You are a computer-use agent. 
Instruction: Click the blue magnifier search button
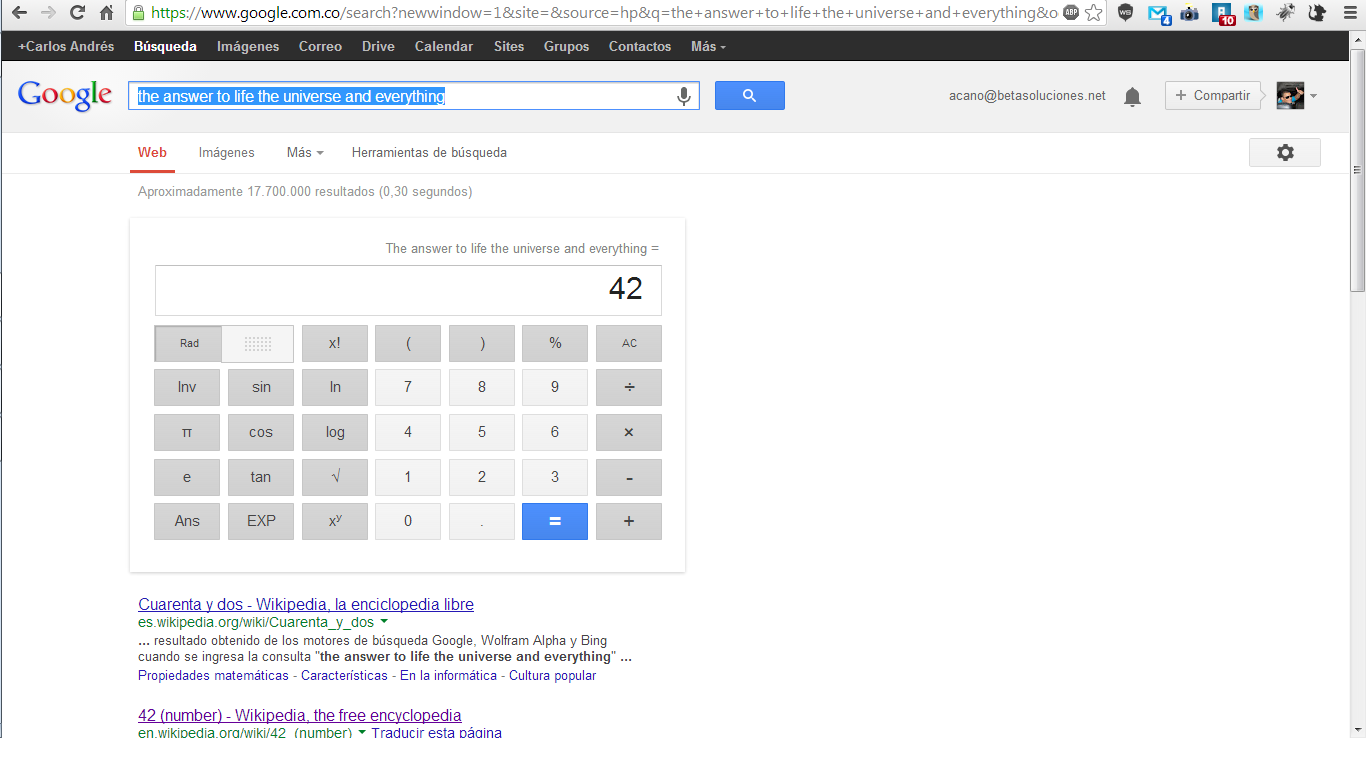coord(750,96)
